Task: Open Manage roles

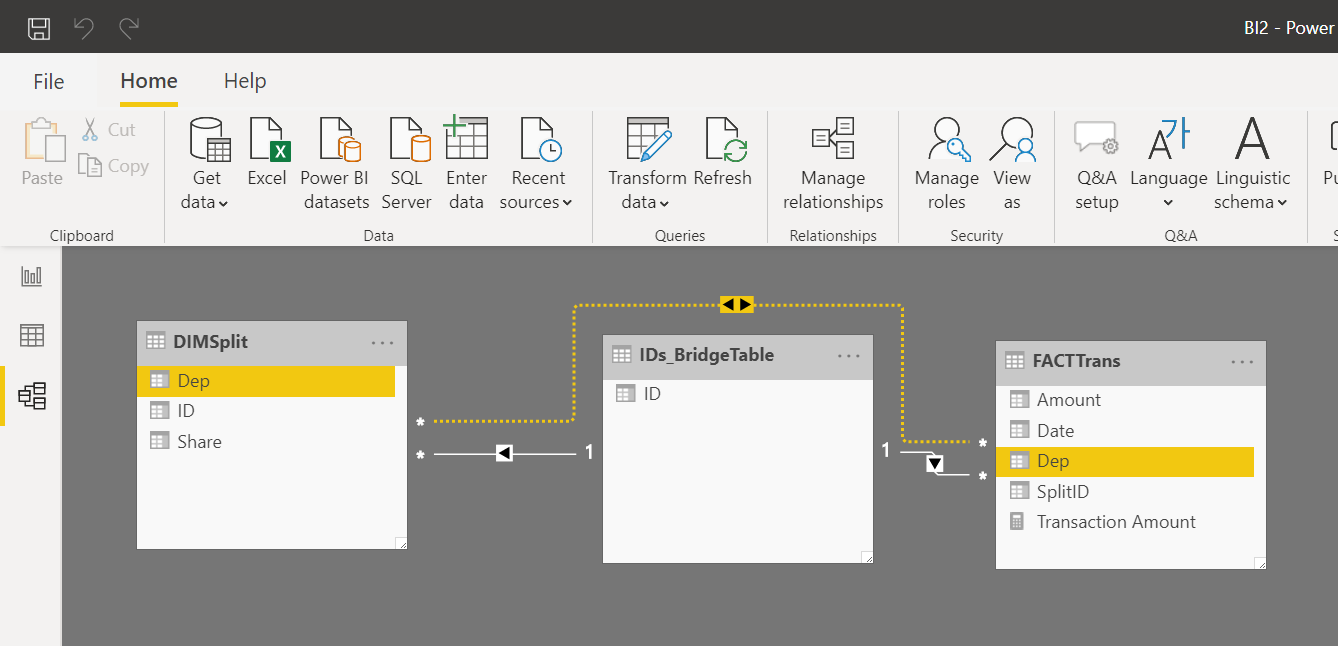Action: click(946, 165)
